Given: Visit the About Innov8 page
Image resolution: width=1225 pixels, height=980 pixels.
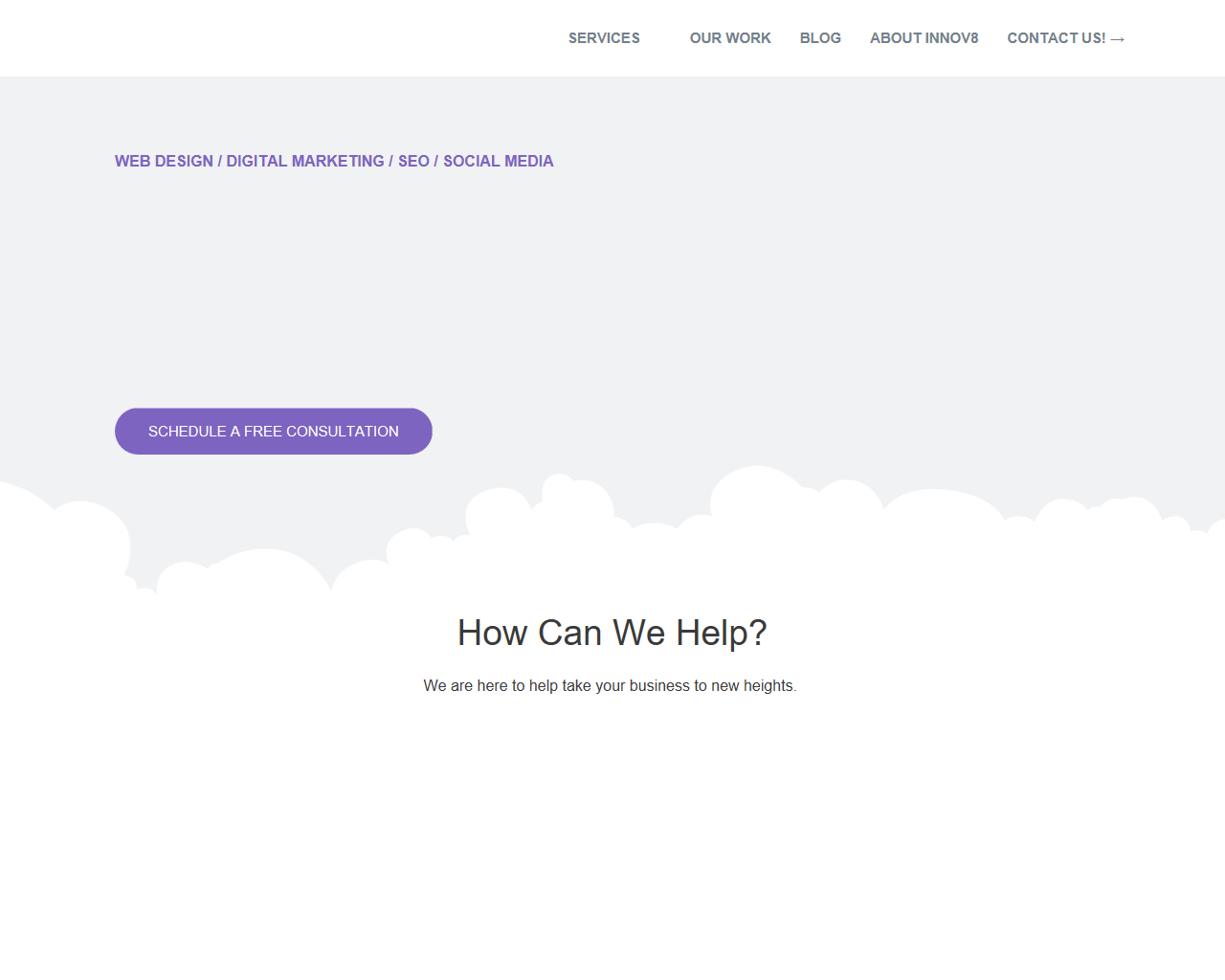Looking at the screenshot, I should (924, 38).
